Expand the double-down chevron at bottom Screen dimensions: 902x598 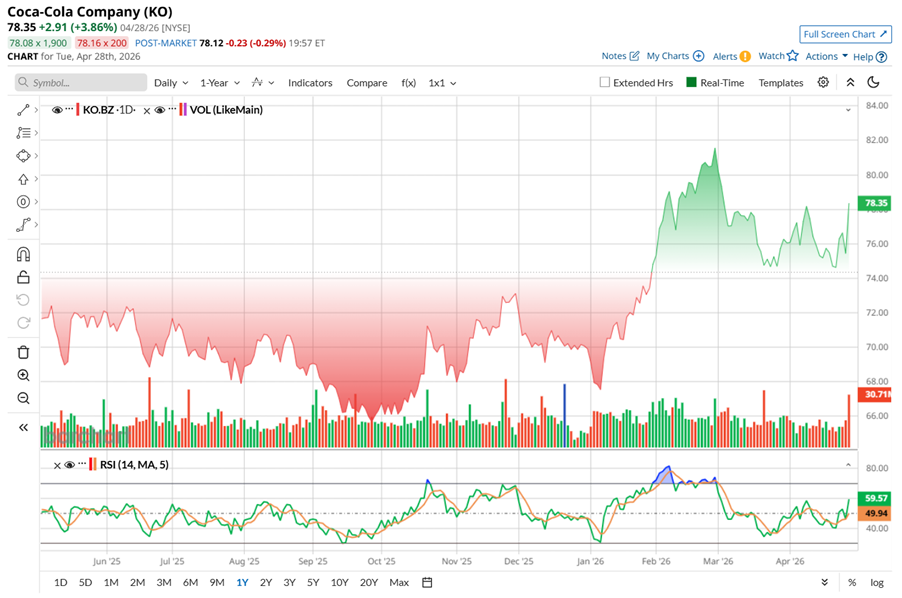click(824, 582)
